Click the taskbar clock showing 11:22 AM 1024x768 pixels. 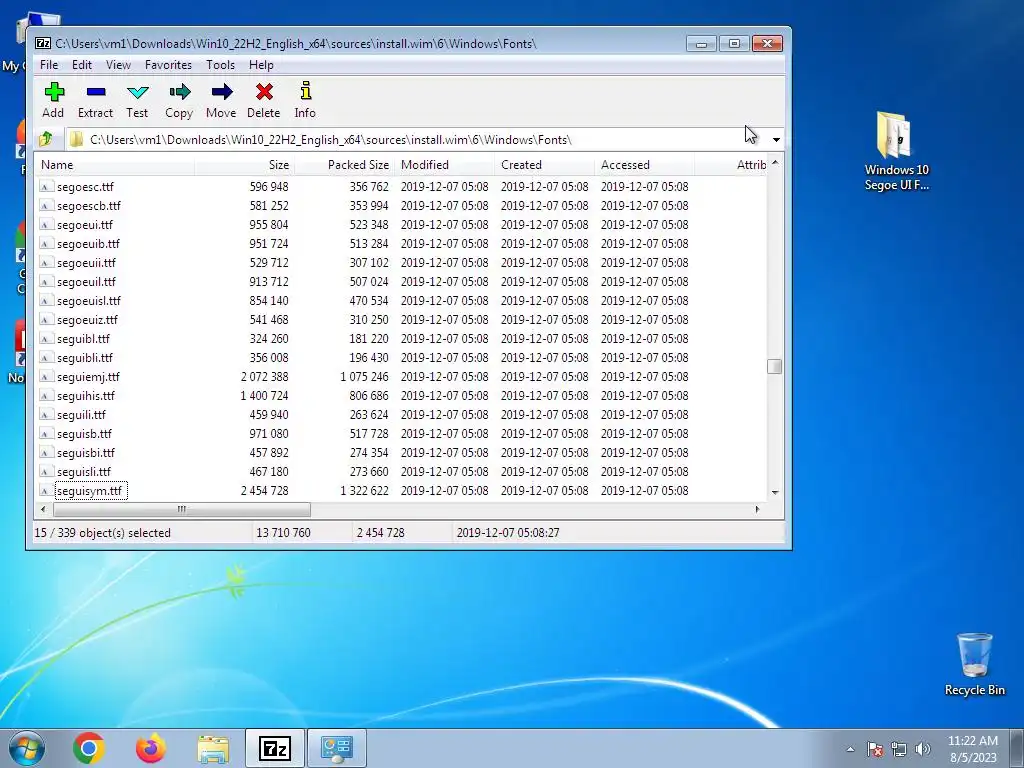(972, 748)
